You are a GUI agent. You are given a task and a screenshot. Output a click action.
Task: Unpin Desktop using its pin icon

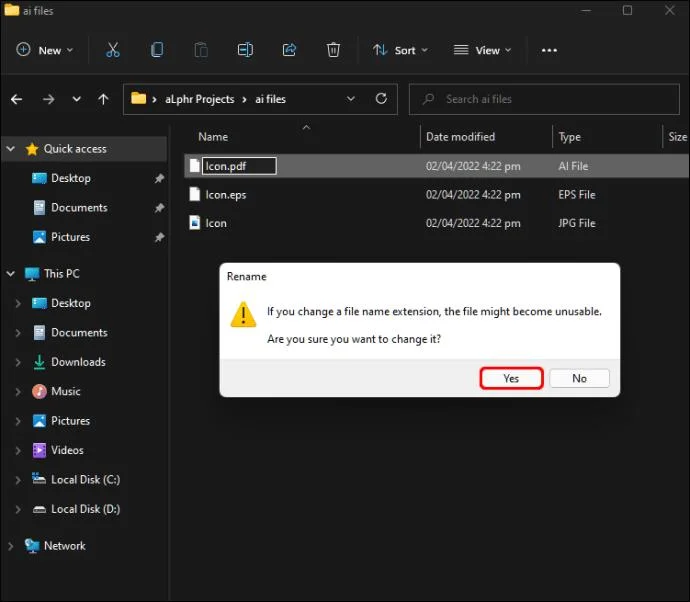tap(159, 178)
